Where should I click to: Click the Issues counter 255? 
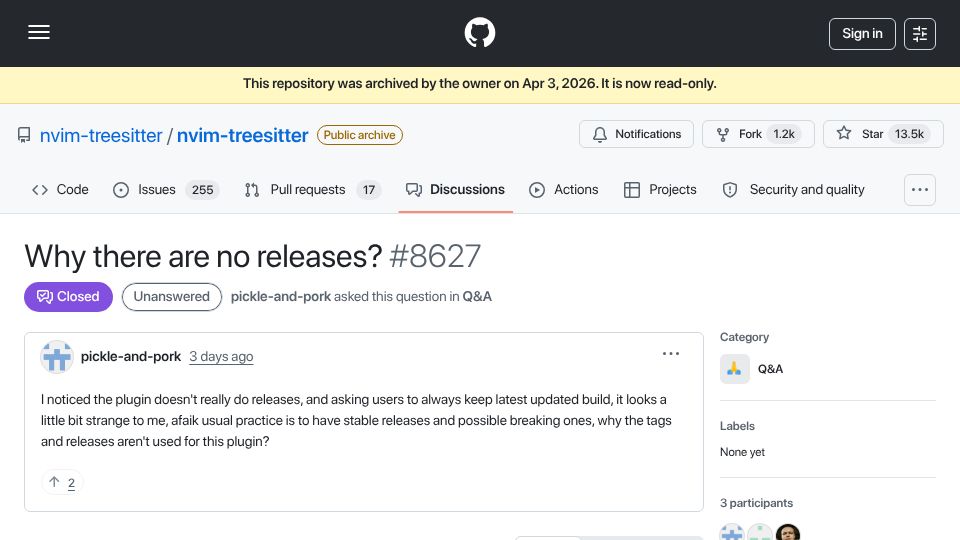tap(203, 190)
